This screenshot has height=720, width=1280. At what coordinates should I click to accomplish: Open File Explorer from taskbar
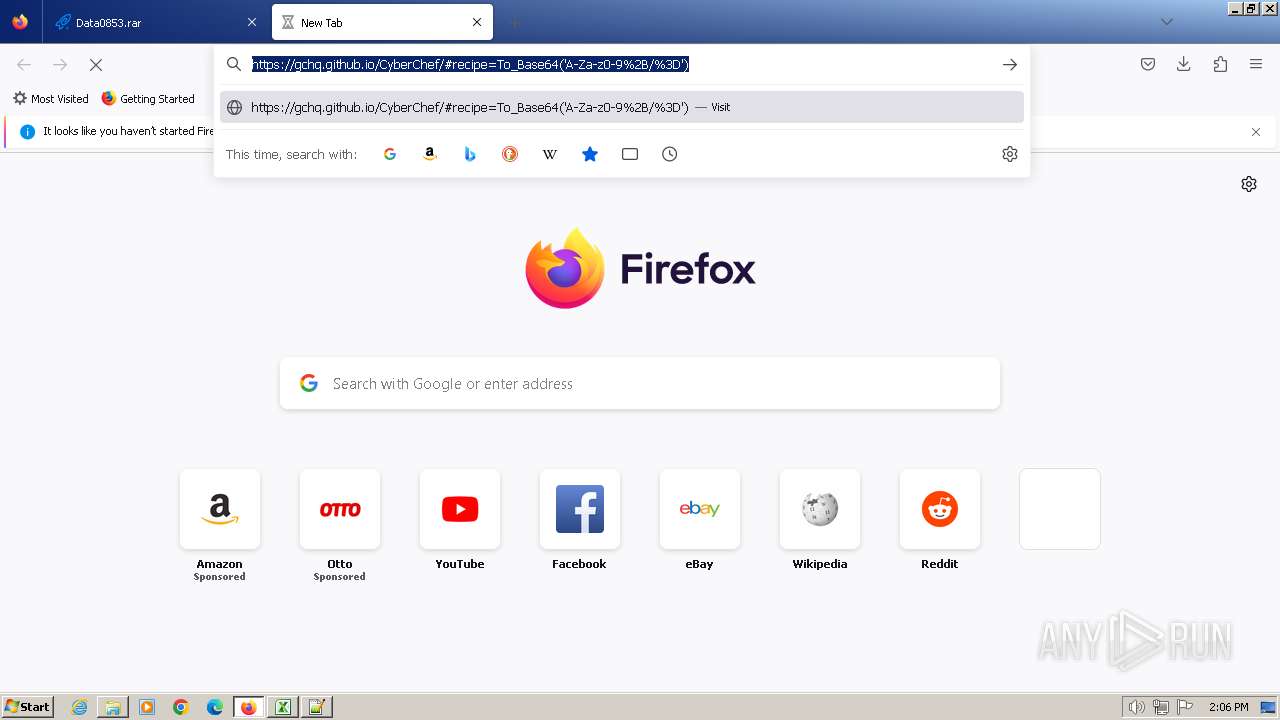(x=113, y=707)
